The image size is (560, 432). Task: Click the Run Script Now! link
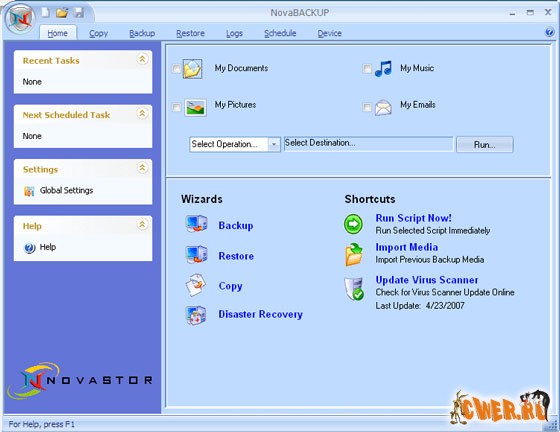point(413,218)
